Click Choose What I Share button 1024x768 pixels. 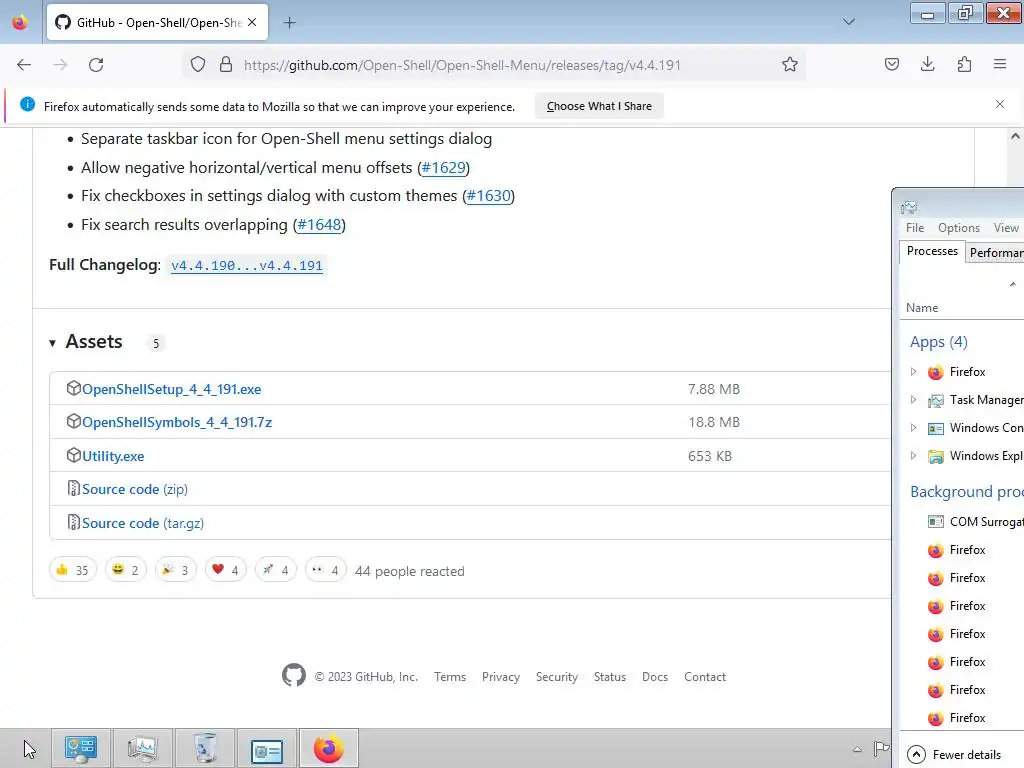[599, 106]
